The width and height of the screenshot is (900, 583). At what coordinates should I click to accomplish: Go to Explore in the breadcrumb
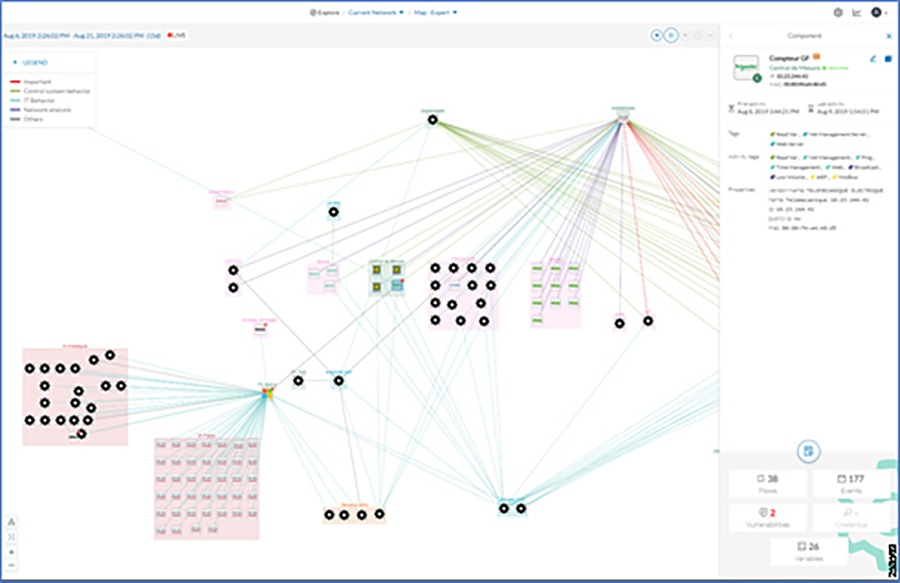pyautogui.click(x=325, y=12)
